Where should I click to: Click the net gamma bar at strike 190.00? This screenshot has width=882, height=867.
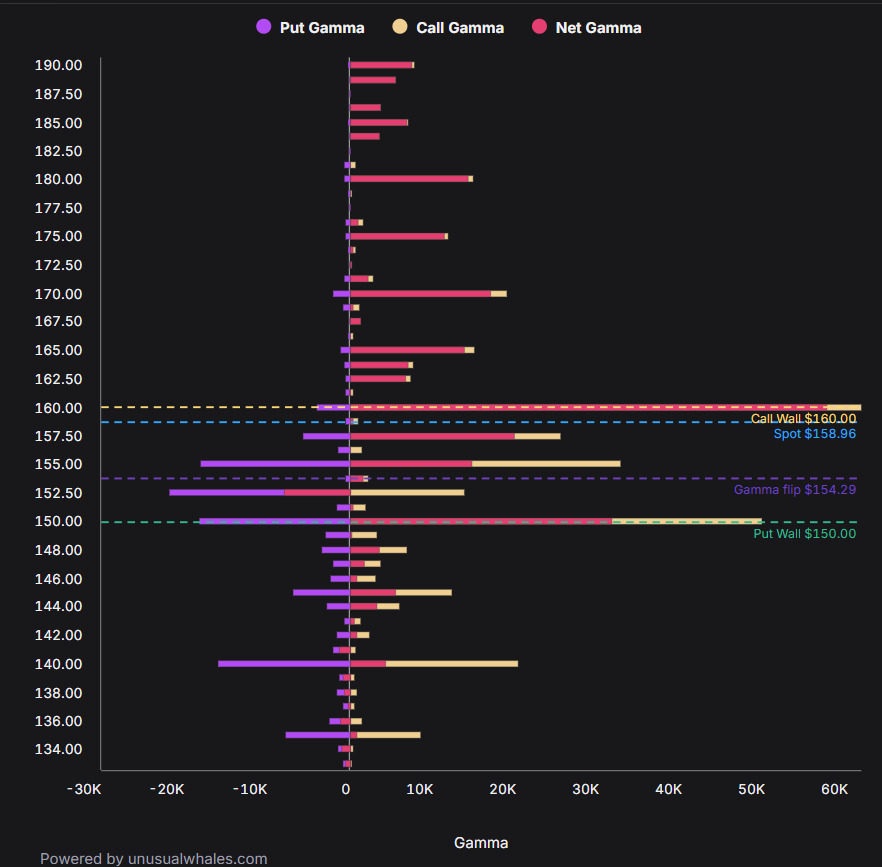coord(381,65)
